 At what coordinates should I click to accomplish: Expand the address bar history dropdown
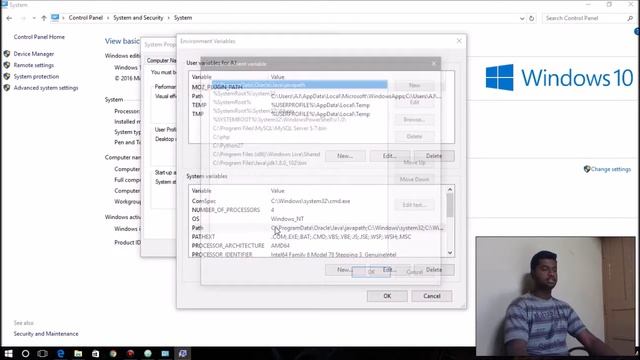pos(522,18)
